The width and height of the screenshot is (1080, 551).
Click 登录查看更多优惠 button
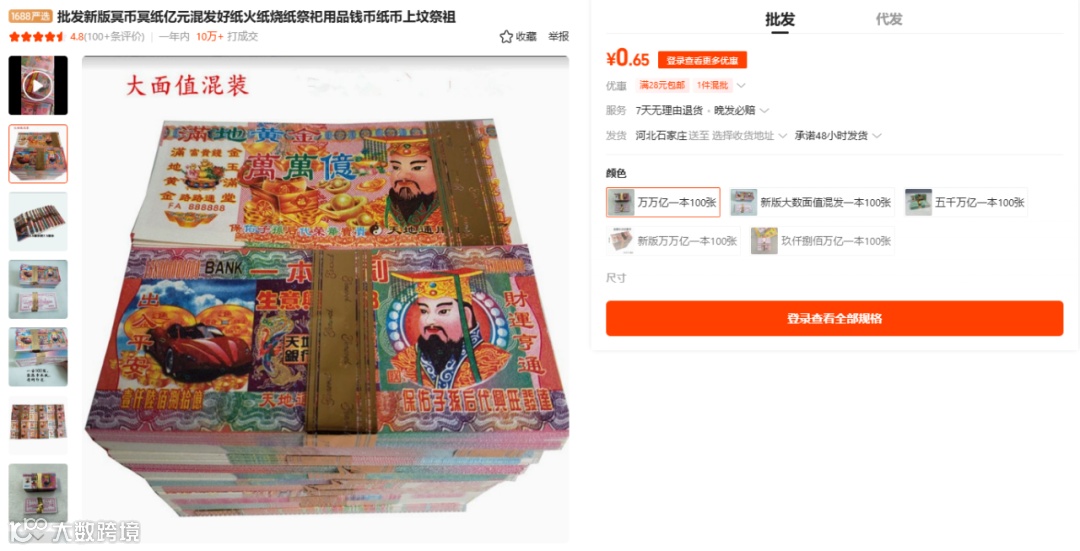[x=702, y=60]
